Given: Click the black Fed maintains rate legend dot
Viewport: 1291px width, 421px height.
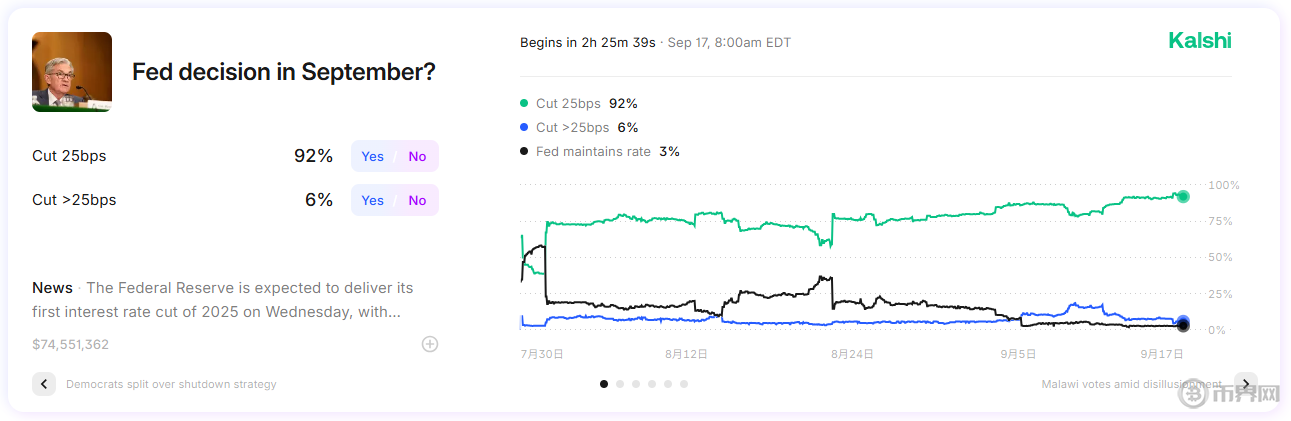Looking at the screenshot, I should 524,151.
